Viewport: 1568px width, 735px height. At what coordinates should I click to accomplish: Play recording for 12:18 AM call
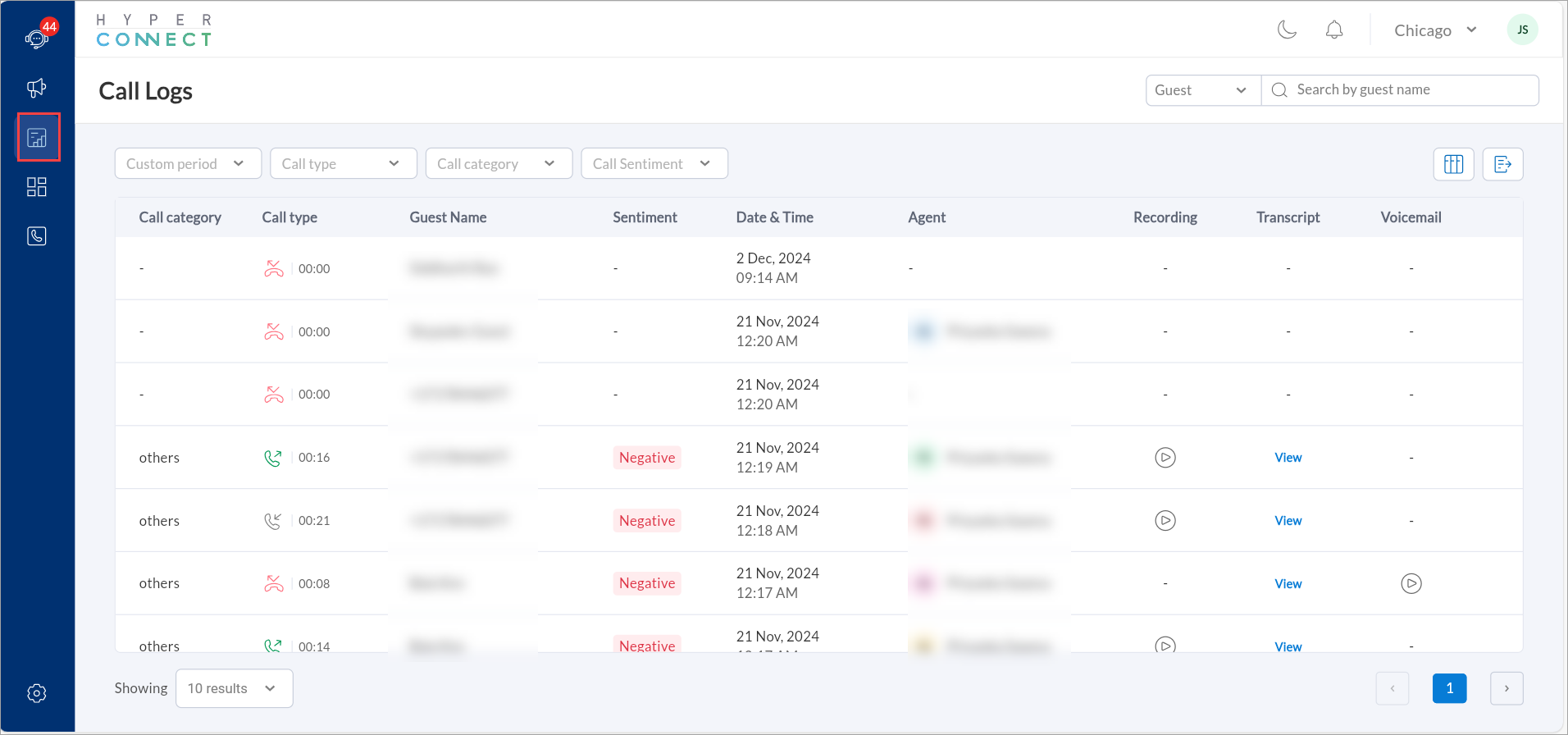click(x=1165, y=520)
